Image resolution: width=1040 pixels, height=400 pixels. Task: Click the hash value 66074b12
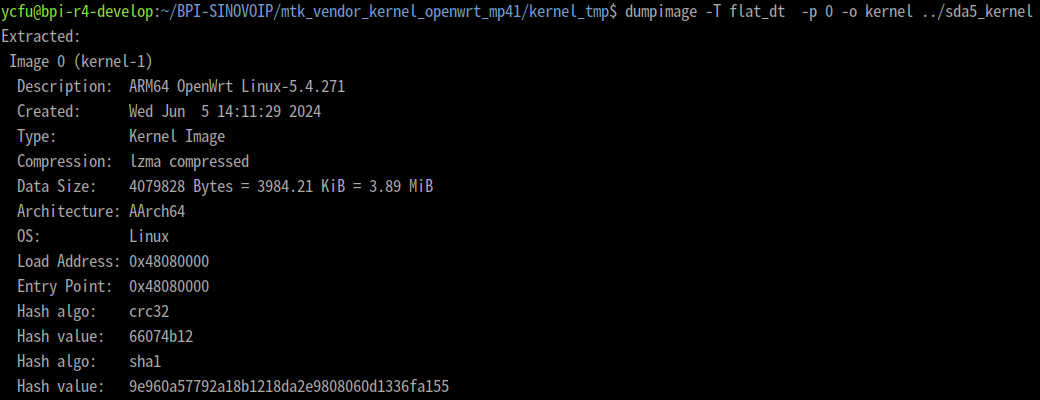[161, 336]
